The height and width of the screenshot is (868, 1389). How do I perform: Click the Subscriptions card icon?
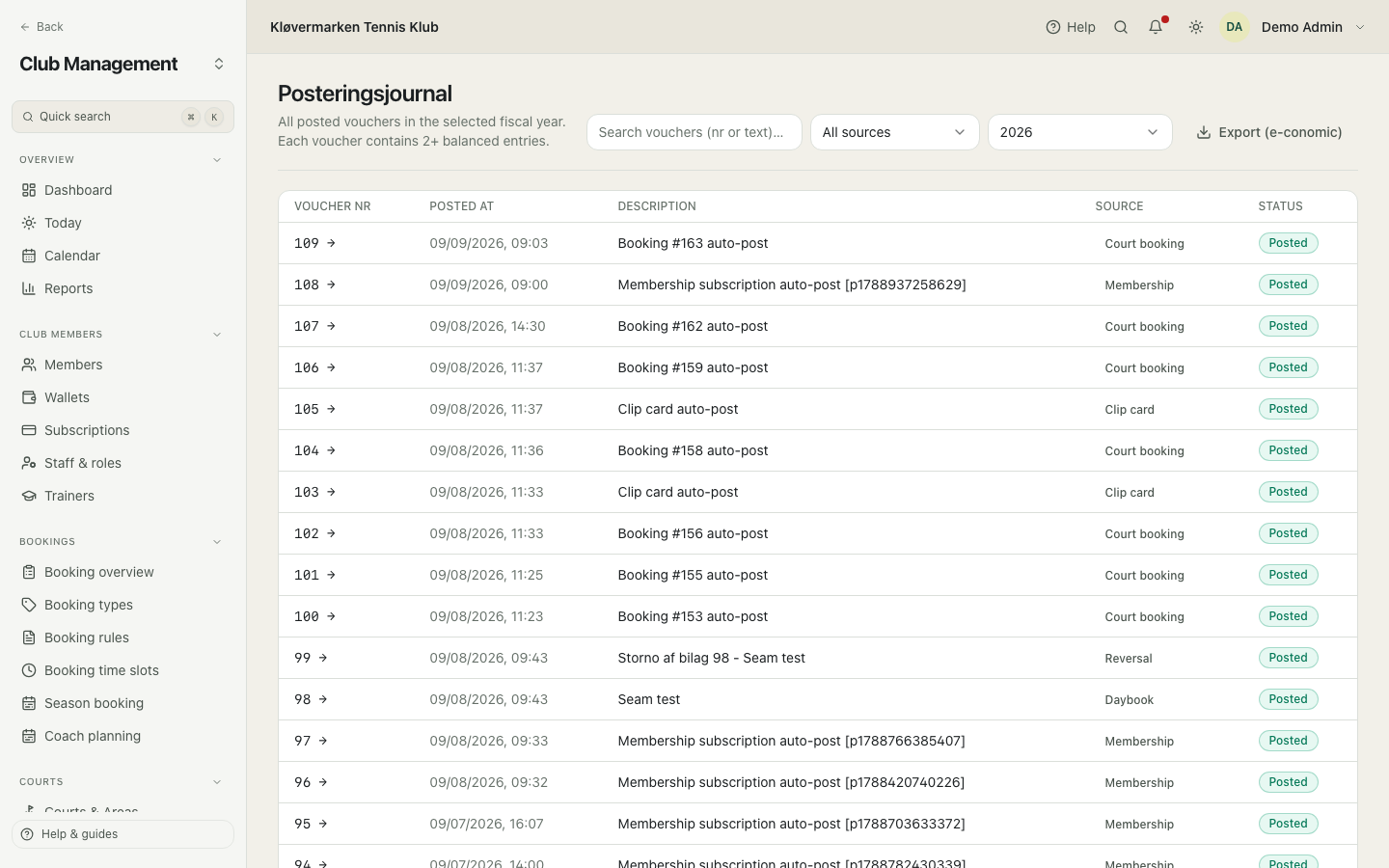point(29,430)
